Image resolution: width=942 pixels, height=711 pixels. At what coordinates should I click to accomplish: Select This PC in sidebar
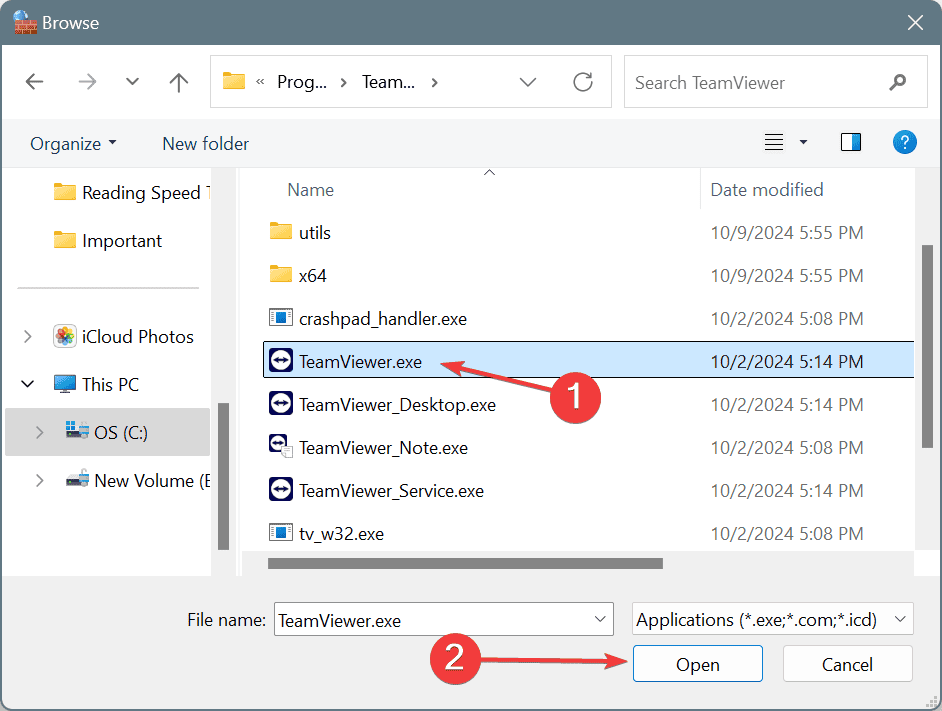(97, 384)
